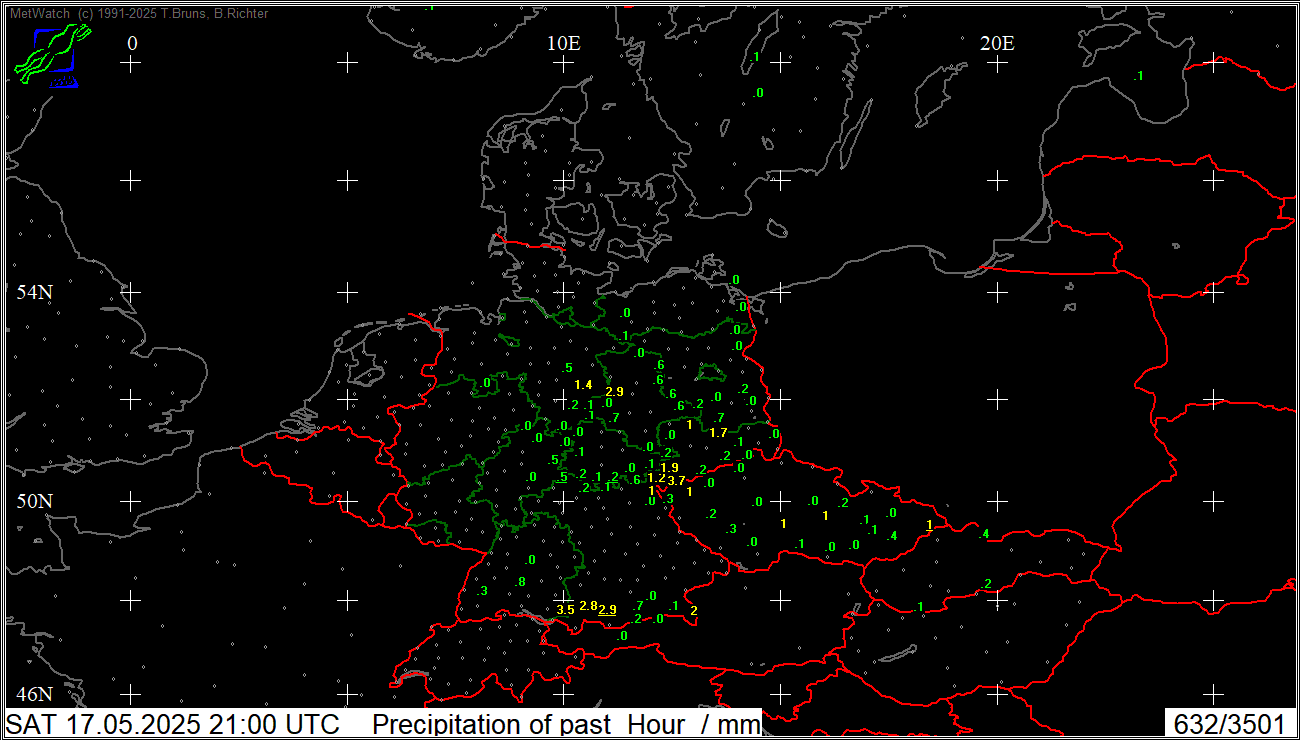The image size is (1300, 740).
Task: Click the "632/3501" station counter
Action: point(1230,724)
